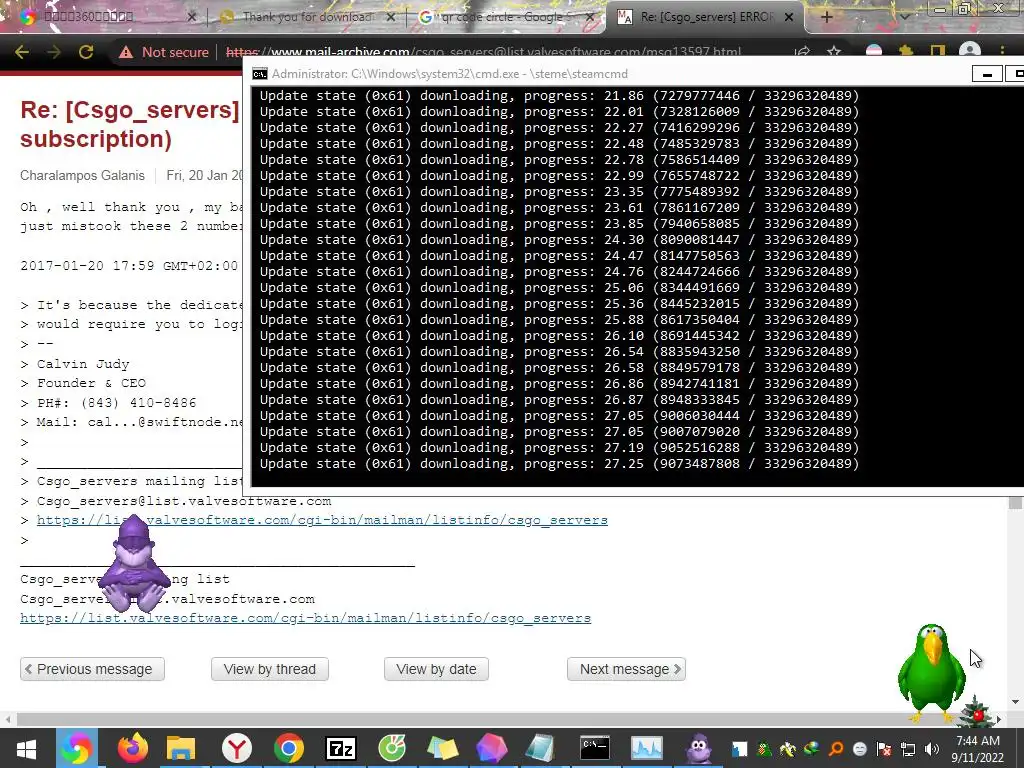Close the 'qr code circle' Google tab
This screenshot has height=768, width=1024.
590,17
